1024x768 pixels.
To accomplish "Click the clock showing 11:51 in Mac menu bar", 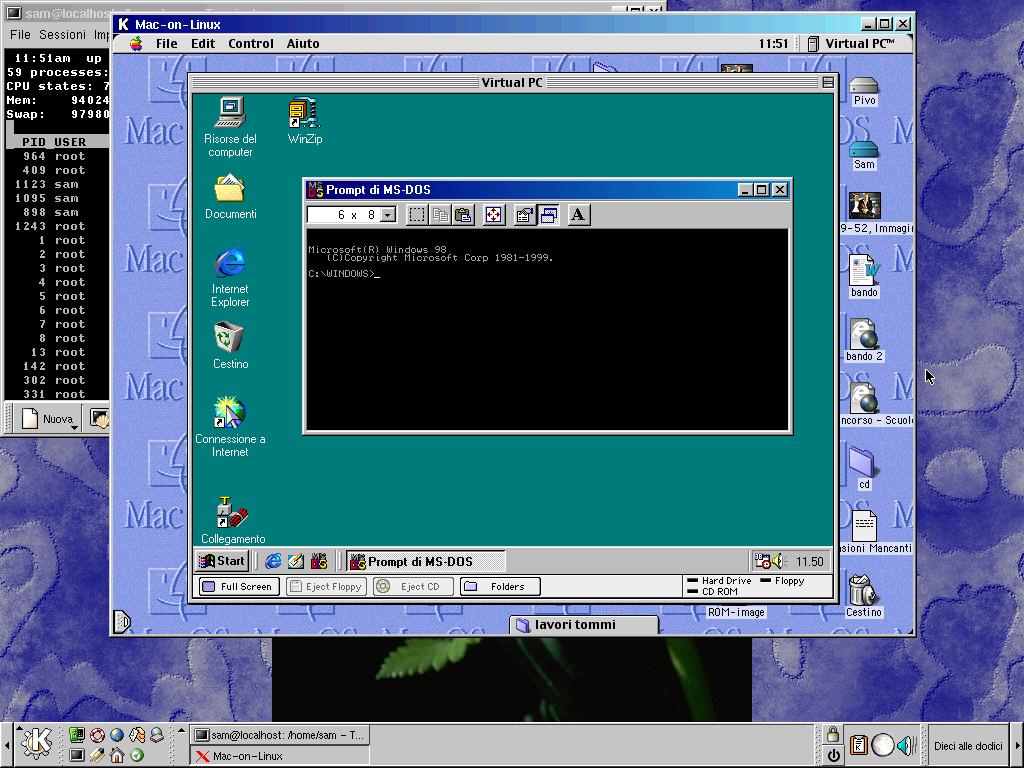I will [x=773, y=44].
